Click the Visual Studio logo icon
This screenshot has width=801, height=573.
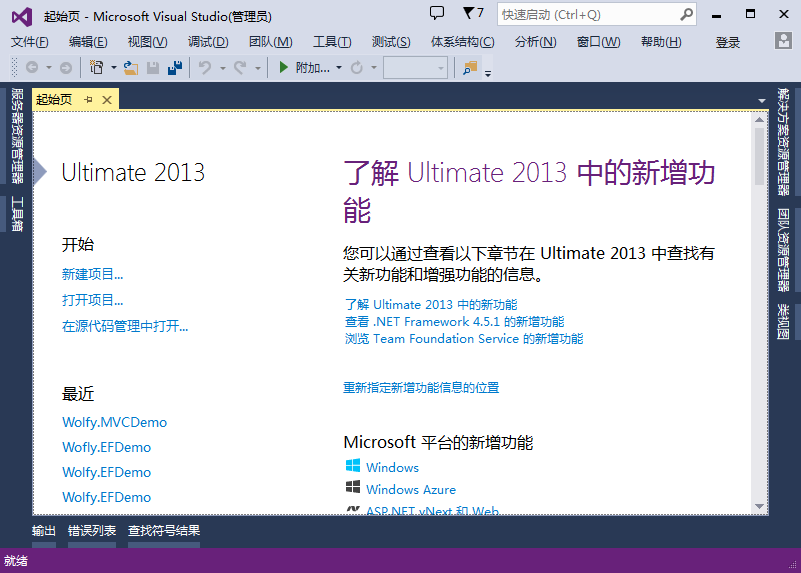tap(22, 17)
